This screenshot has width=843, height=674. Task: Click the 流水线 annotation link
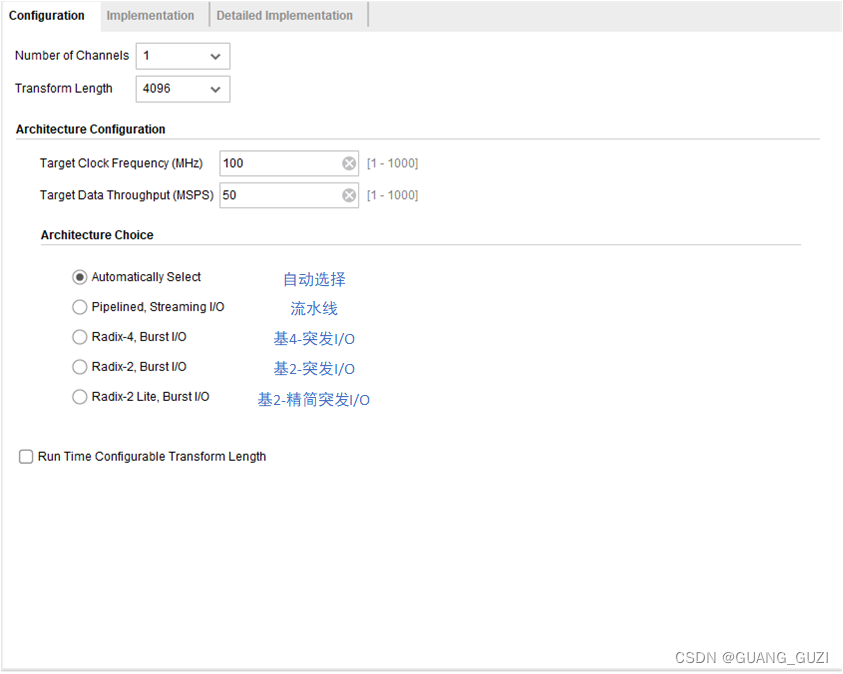point(313,308)
